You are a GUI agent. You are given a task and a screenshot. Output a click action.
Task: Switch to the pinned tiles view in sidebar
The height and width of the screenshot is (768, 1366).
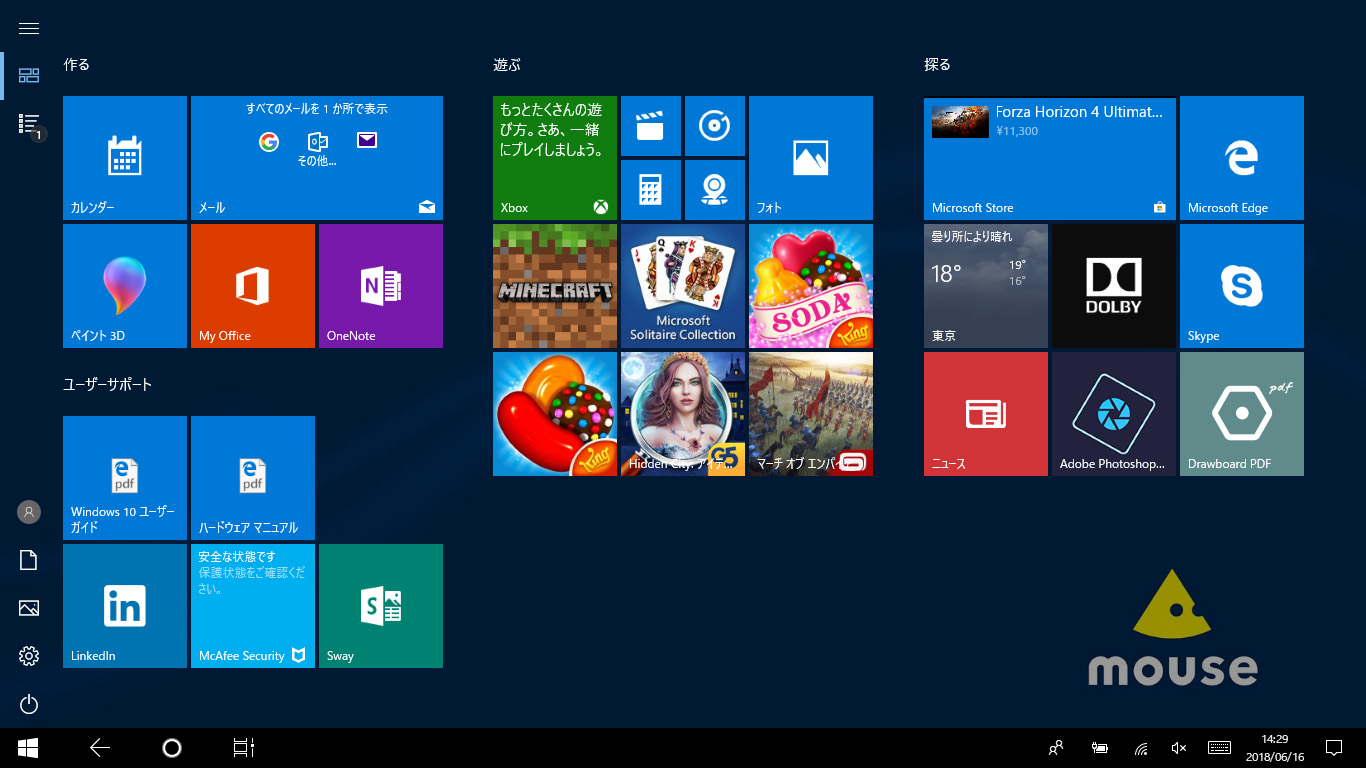click(x=28, y=75)
